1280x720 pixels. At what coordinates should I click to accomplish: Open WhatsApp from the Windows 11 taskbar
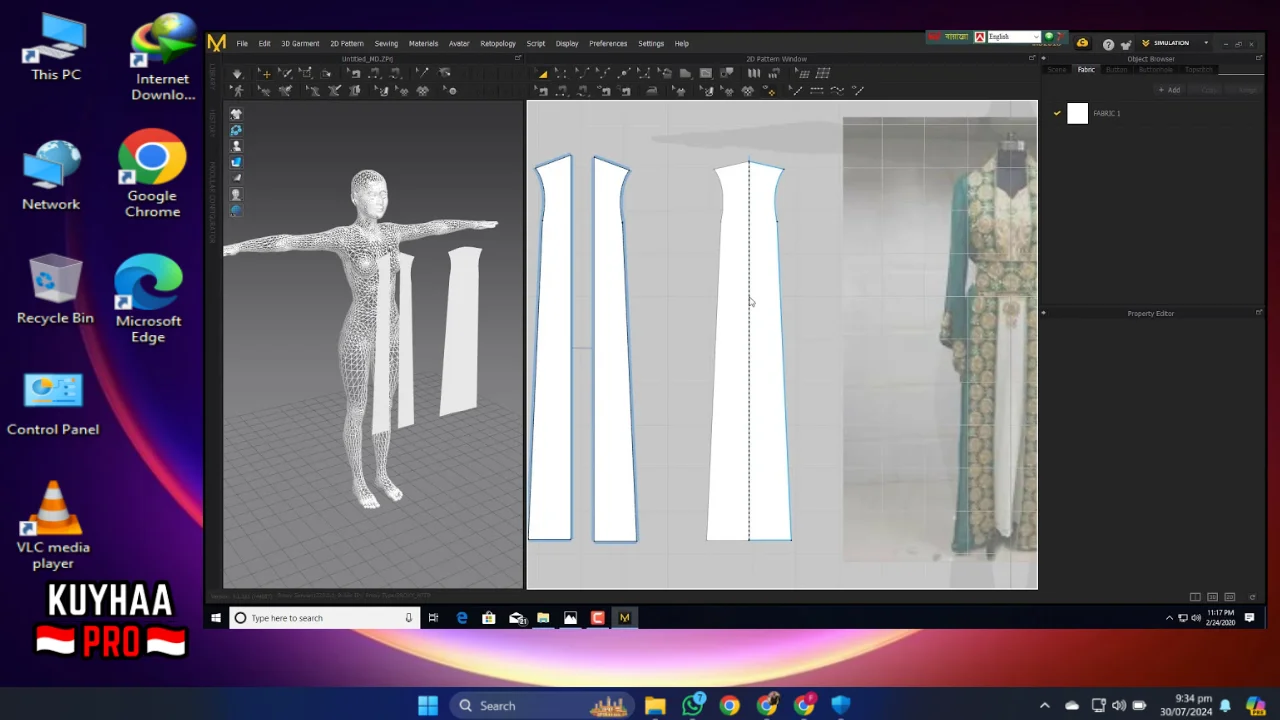(692, 706)
